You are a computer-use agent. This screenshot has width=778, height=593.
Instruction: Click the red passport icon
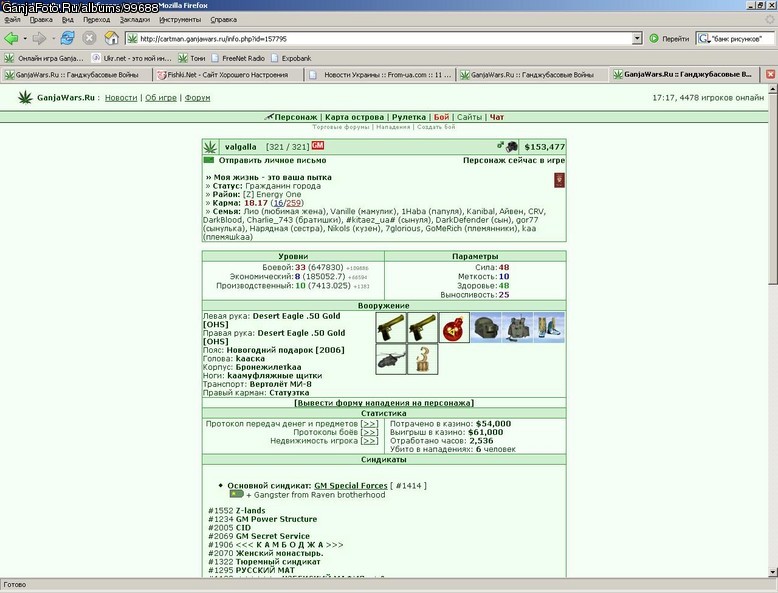click(x=559, y=180)
